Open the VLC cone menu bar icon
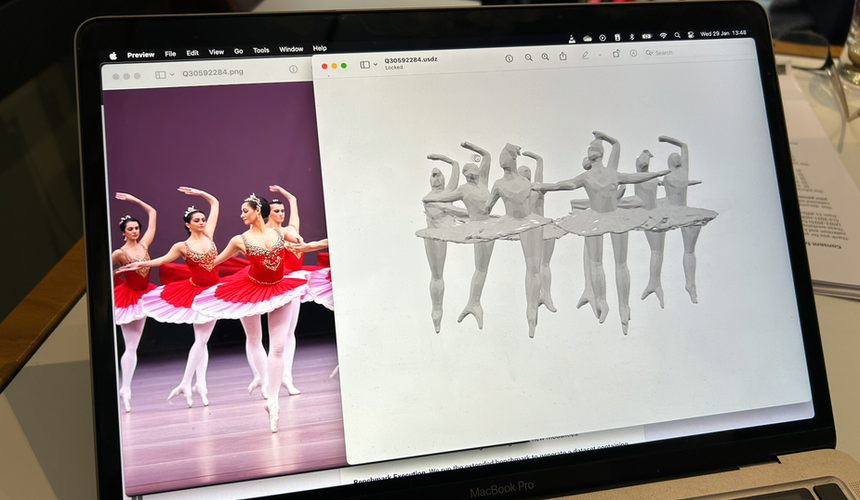The image size is (860, 500). tap(572, 38)
